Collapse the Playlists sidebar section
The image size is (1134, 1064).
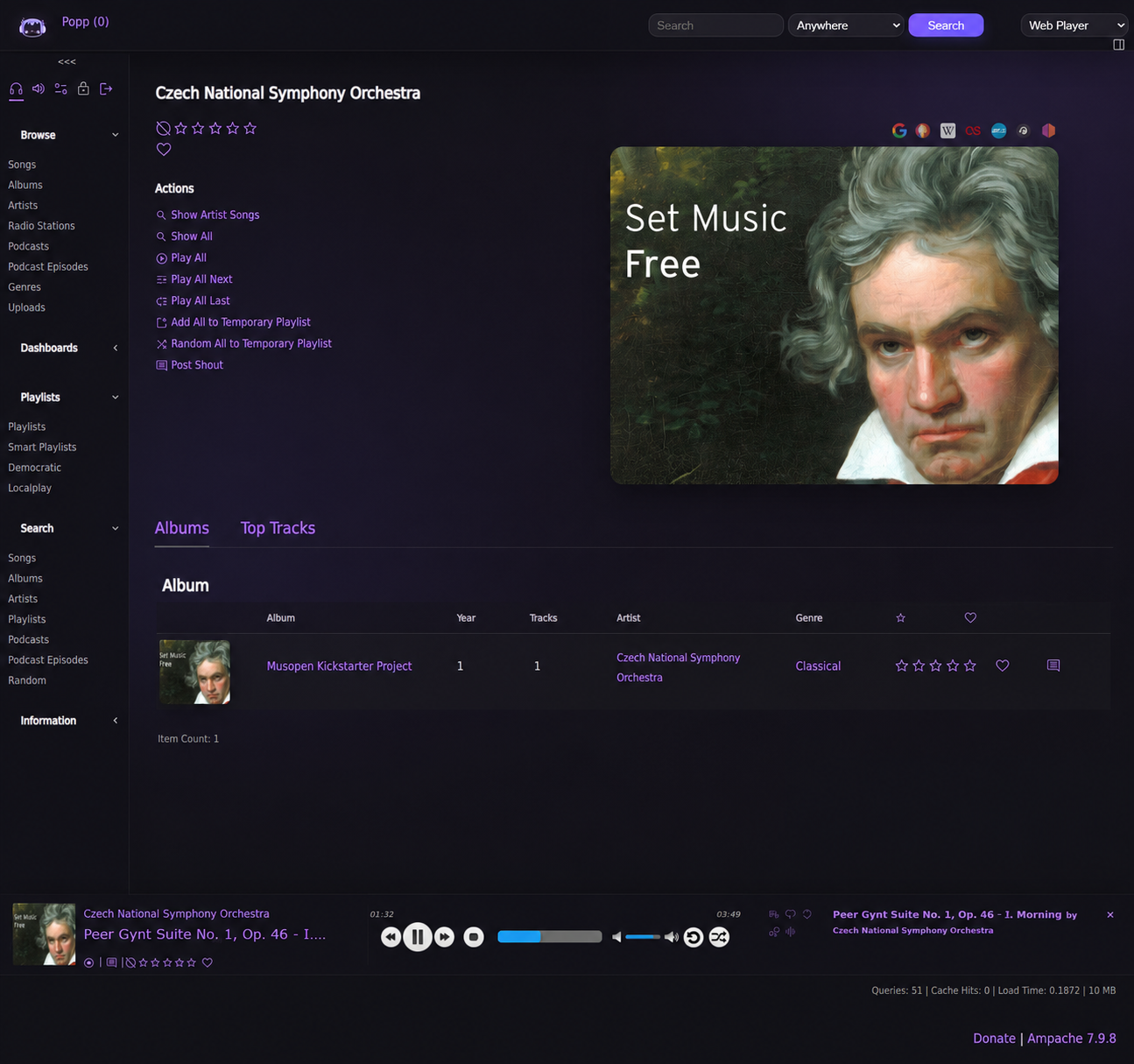[115, 398]
